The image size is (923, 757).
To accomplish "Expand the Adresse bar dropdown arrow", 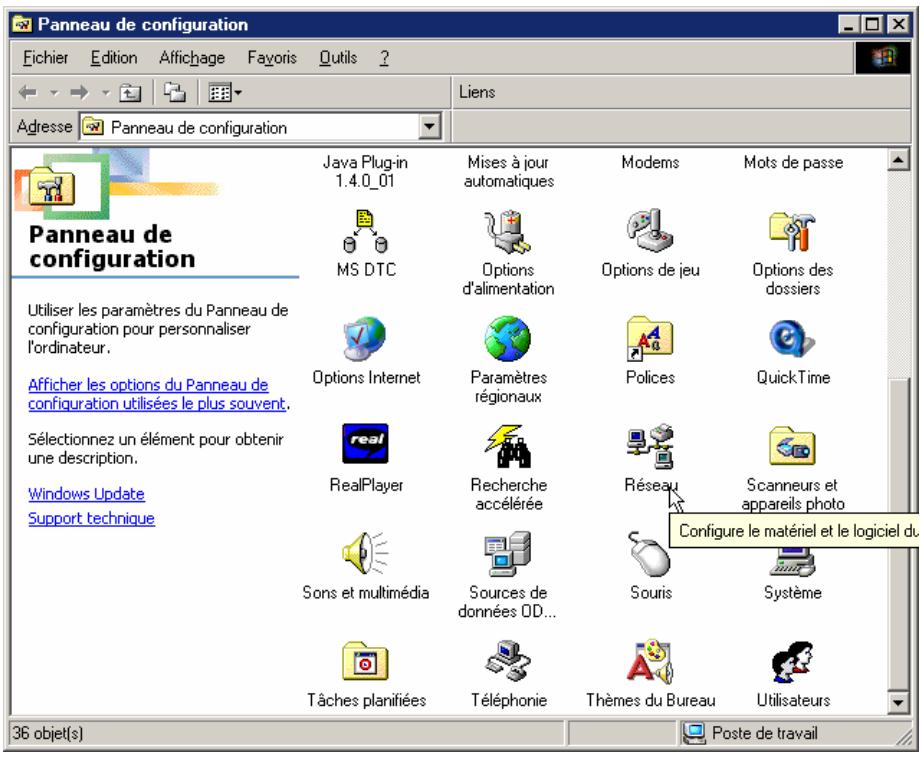I will tap(430, 127).
